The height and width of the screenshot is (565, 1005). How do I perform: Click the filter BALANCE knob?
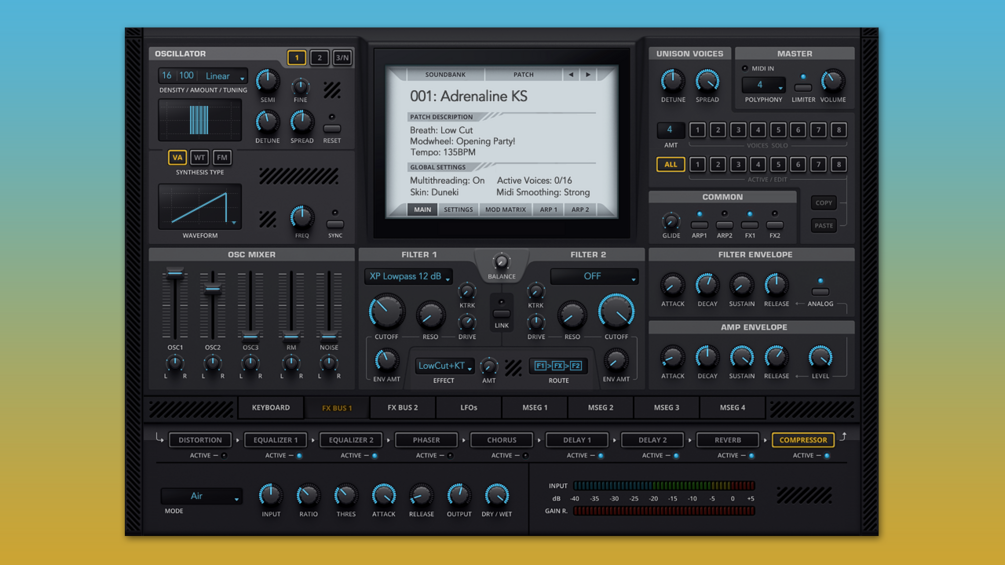tap(501, 262)
